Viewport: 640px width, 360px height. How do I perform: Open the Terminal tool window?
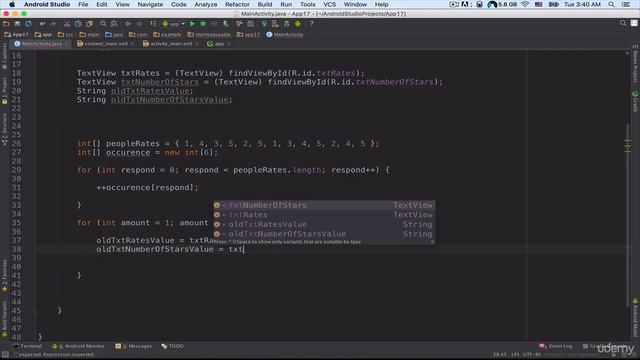[27, 346]
